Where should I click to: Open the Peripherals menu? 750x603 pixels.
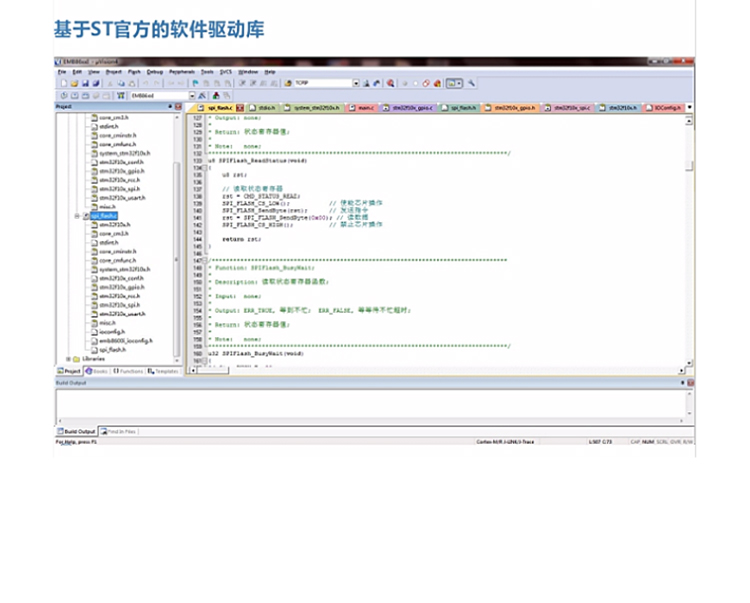pos(182,72)
